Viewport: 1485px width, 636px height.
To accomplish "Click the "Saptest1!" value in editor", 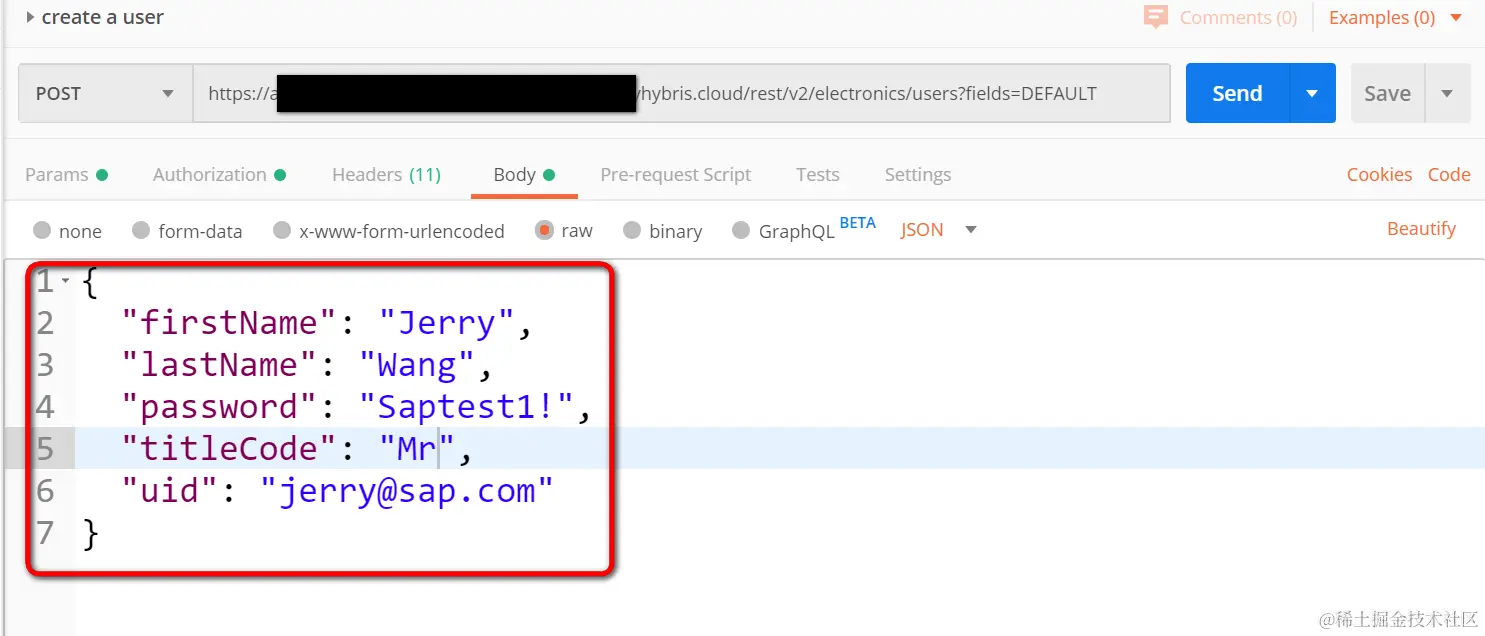I will 466,407.
